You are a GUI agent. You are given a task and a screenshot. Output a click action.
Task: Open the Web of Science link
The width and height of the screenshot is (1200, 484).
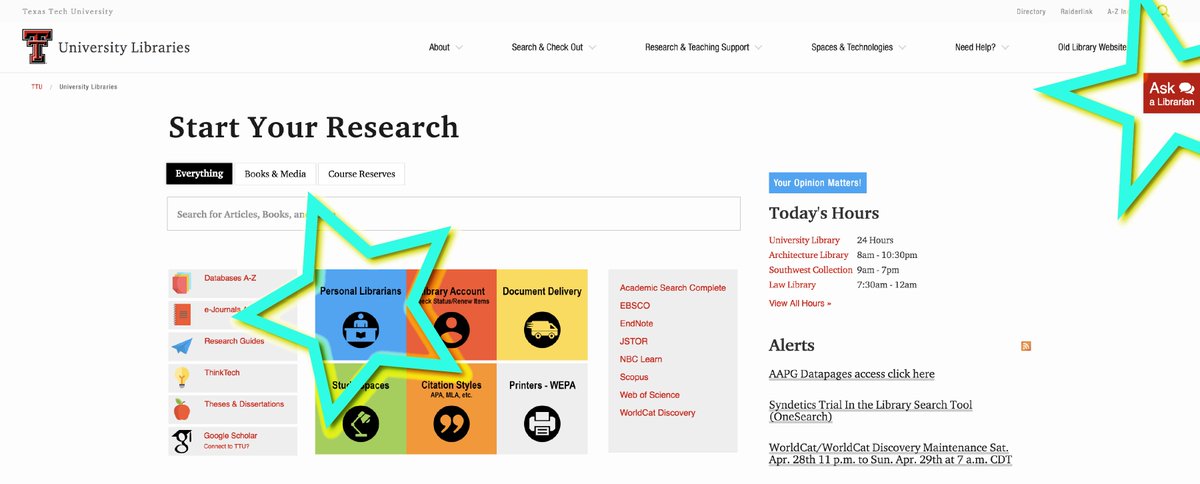(x=650, y=395)
